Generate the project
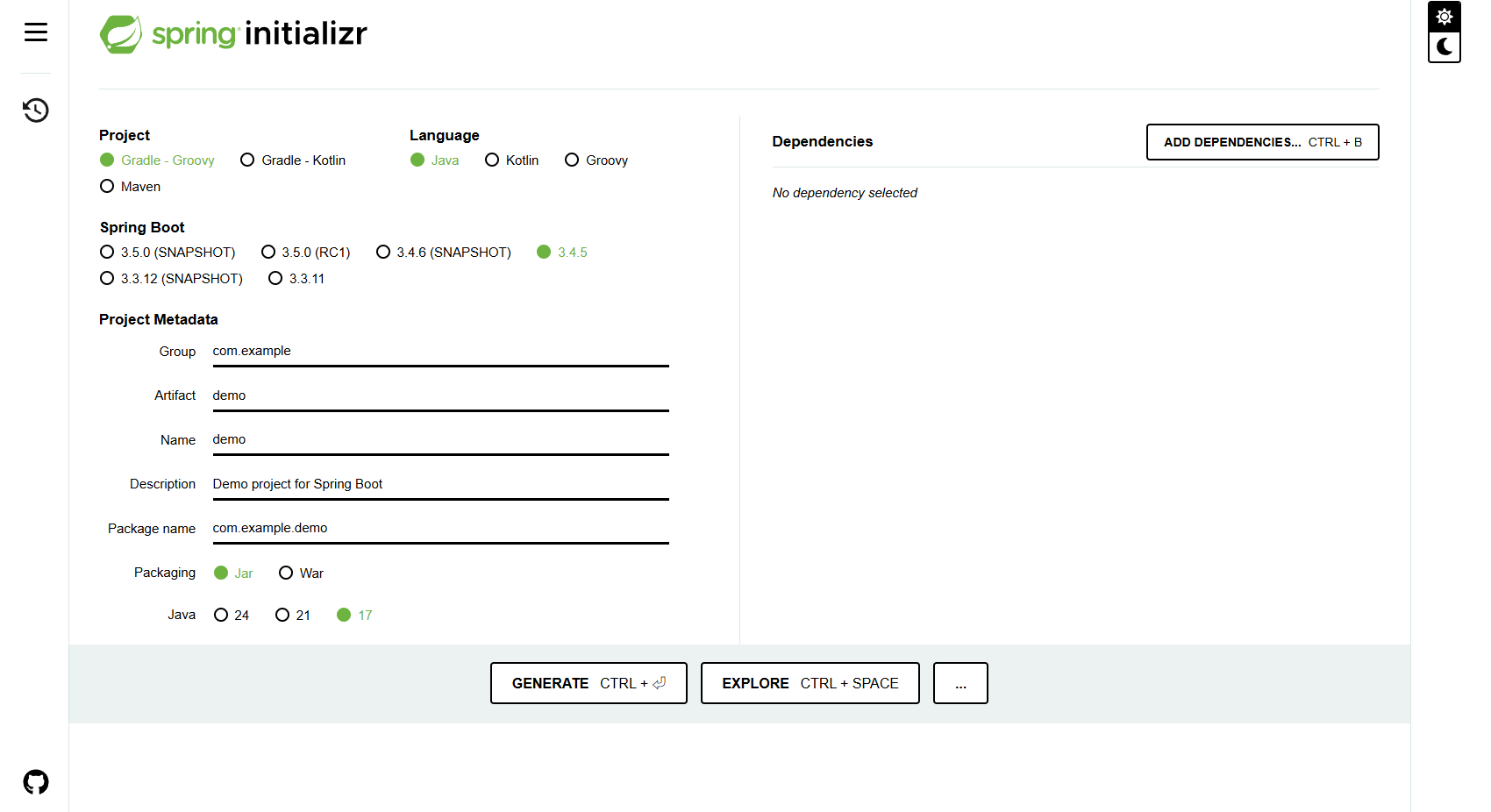 coord(589,683)
